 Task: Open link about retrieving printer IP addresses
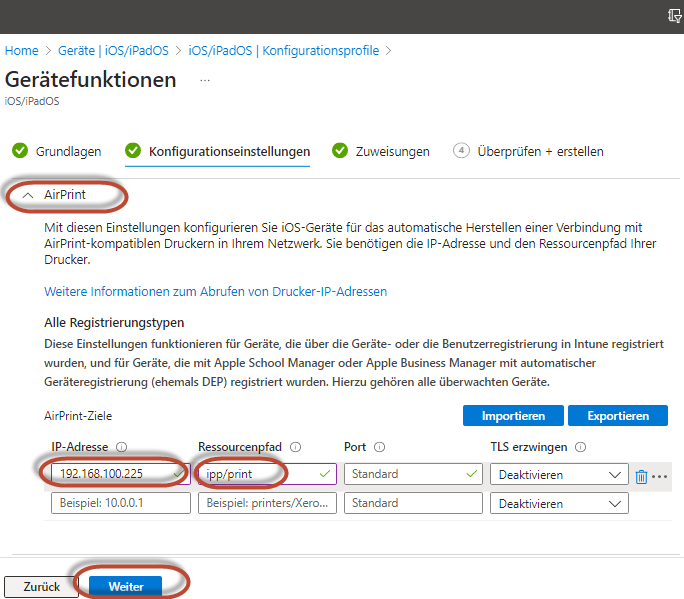215,292
